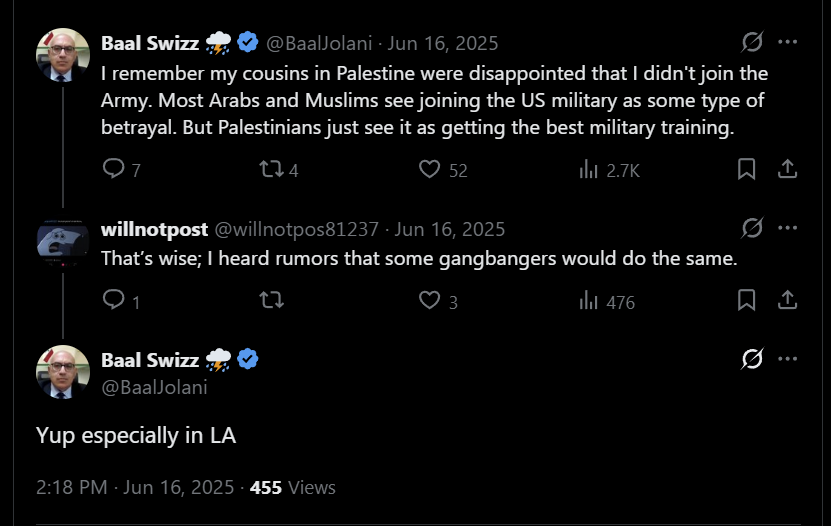Retweet the first tweet with 4 reposts
The height and width of the screenshot is (526, 831).
[272, 170]
